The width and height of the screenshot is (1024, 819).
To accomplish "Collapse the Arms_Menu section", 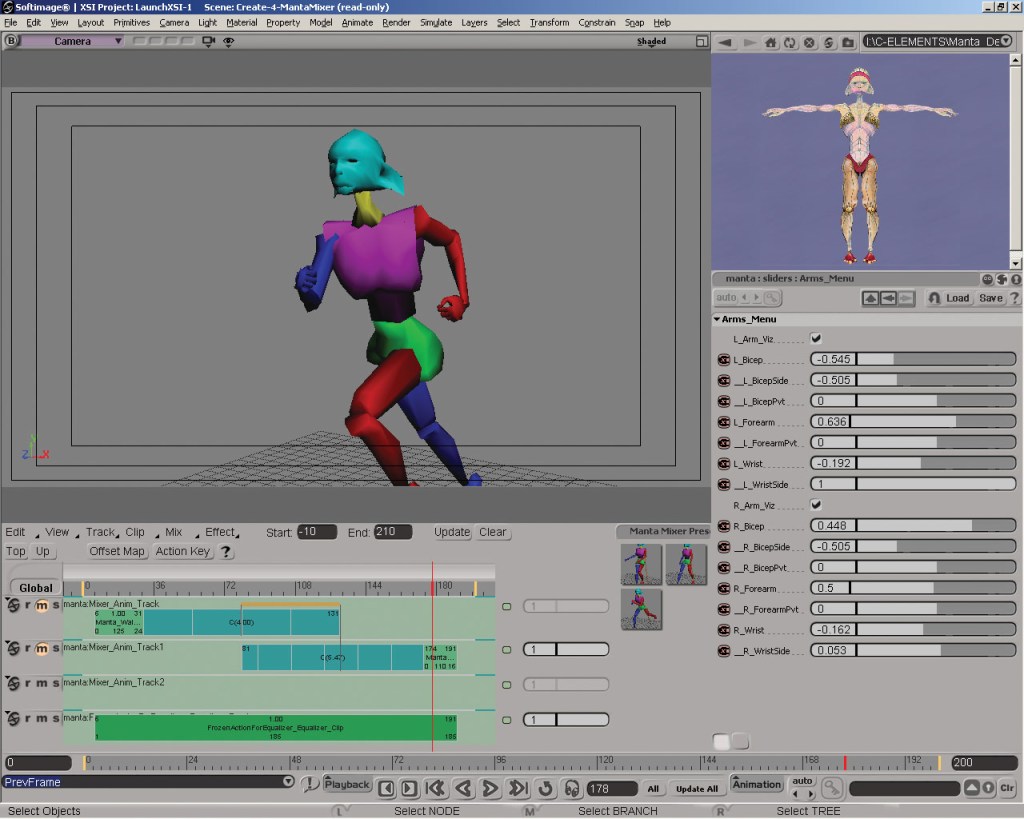I will click(717, 320).
